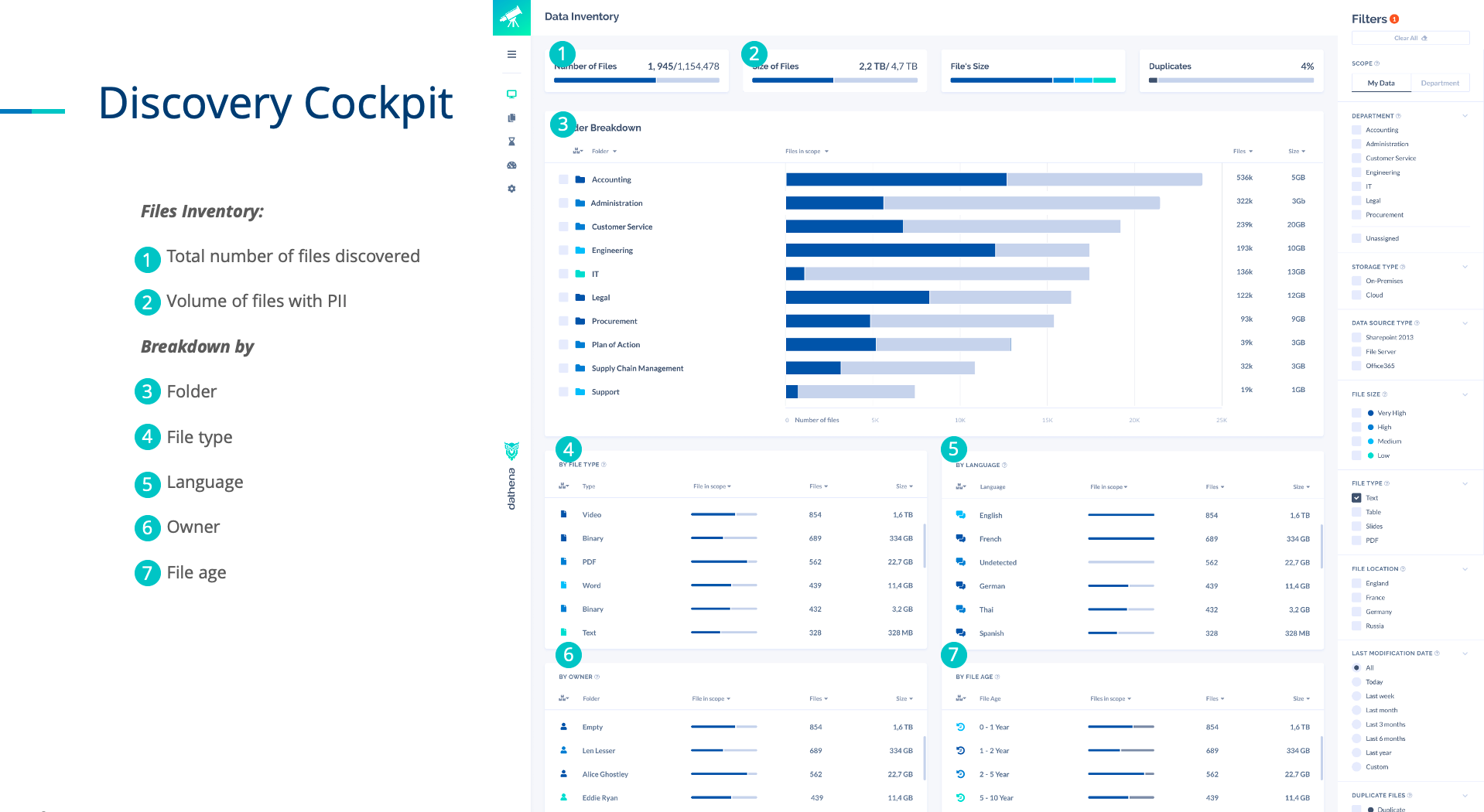Click the 2 - 5 Year history icon
1484x812 pixels.
click(x=960, y=774)
